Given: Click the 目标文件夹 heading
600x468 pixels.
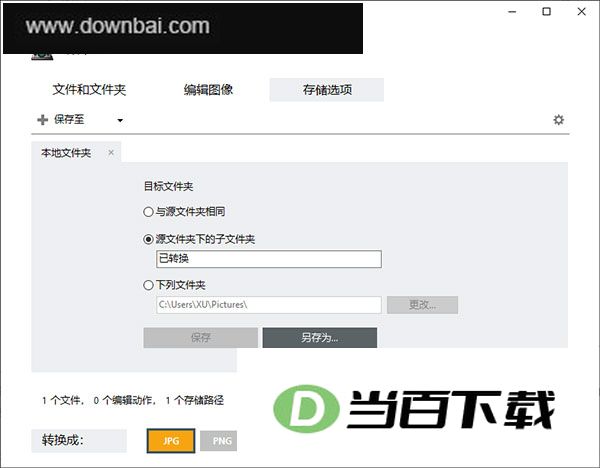Looking at the screenshot, I should [168, 186].
